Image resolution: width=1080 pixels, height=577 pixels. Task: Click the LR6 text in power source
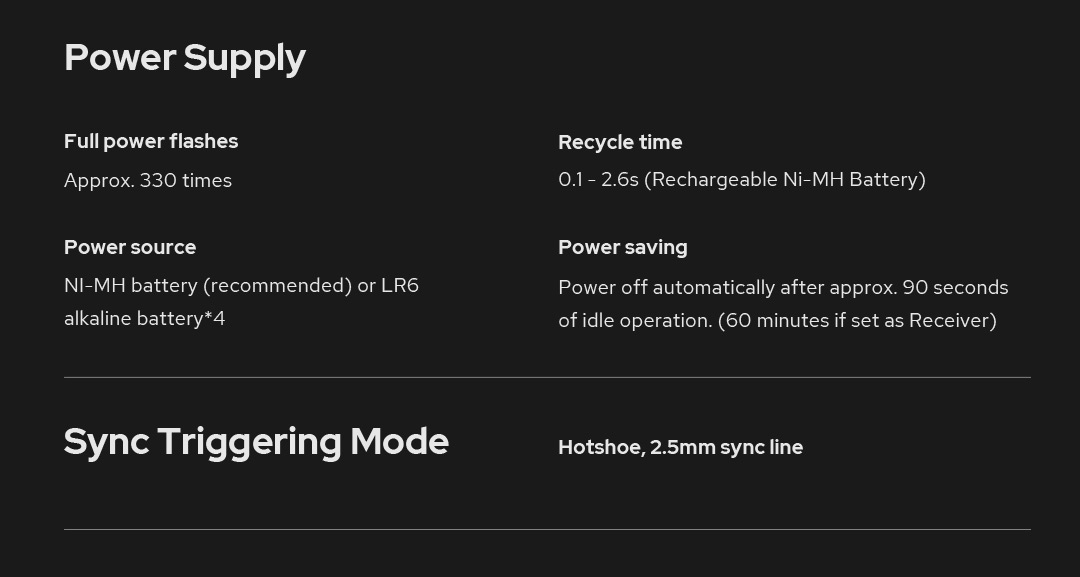[399, 286]
